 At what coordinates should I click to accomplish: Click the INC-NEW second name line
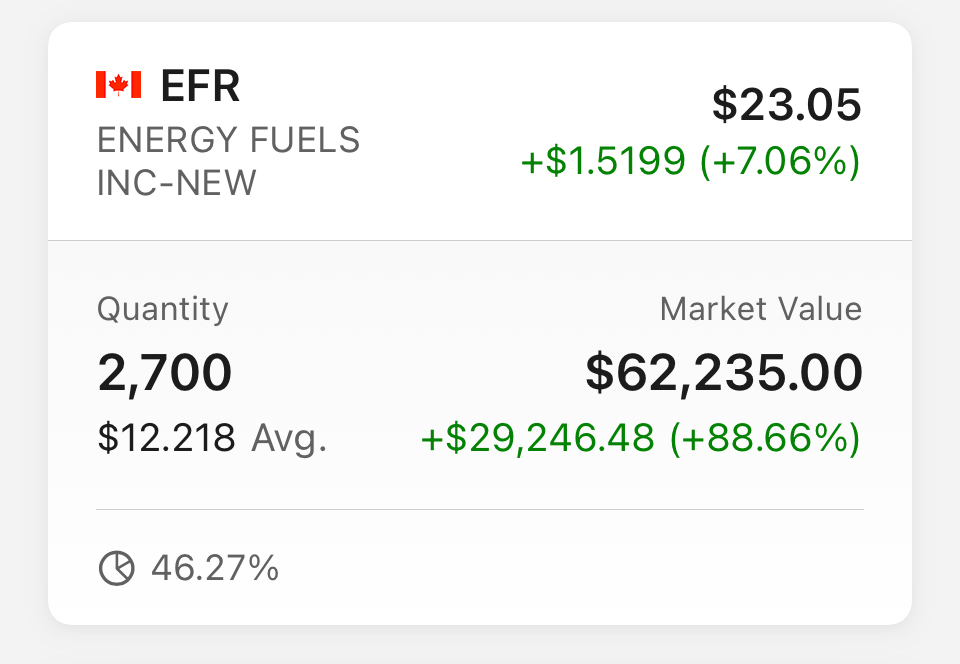(176, 182)
